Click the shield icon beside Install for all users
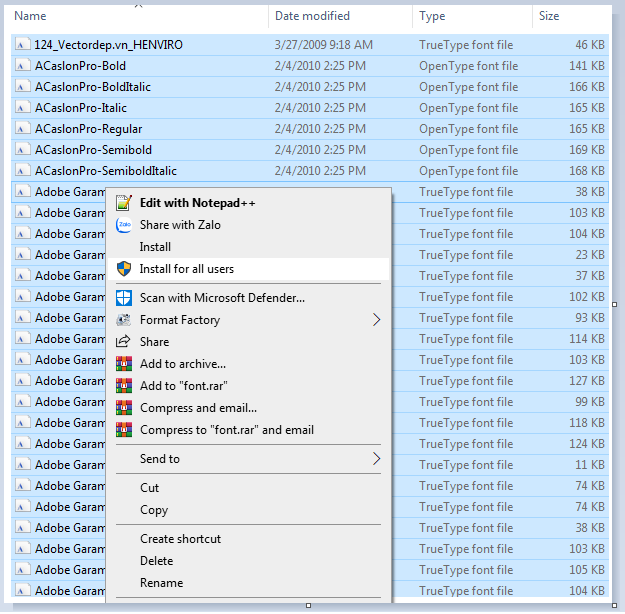This screenshot has height=614, width=625. point(124,269)
